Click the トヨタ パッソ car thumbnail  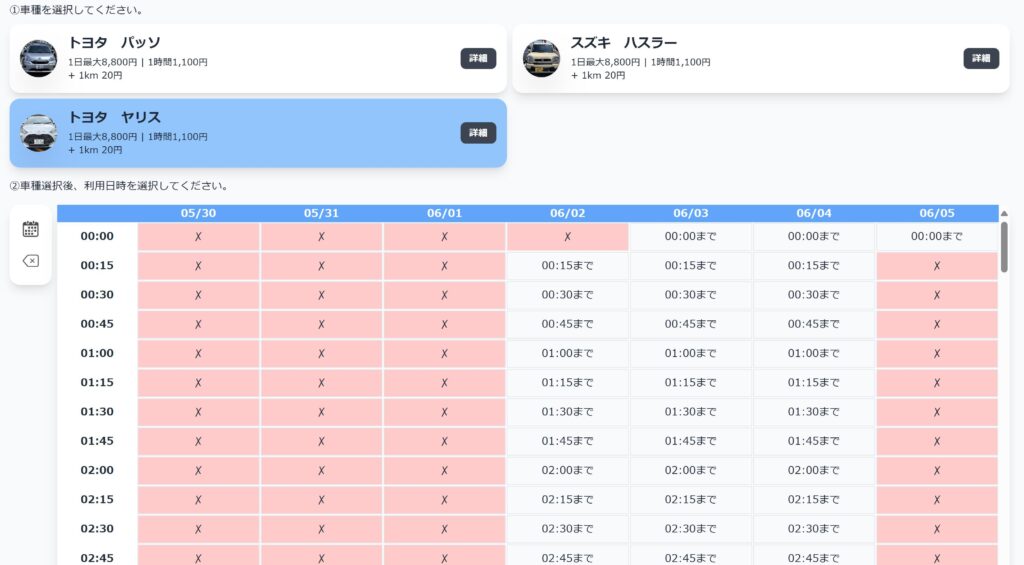click(x=39, y=58)
